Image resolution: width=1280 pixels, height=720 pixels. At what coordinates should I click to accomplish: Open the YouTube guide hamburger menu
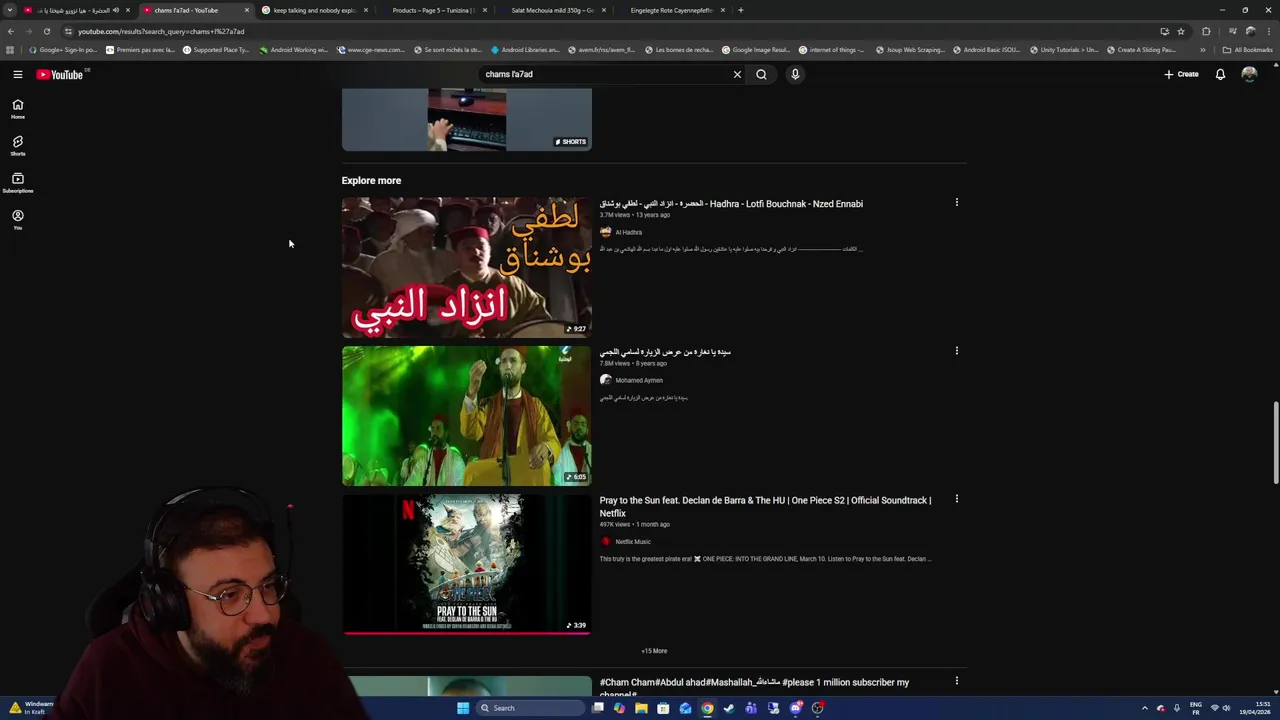[18, 74]
